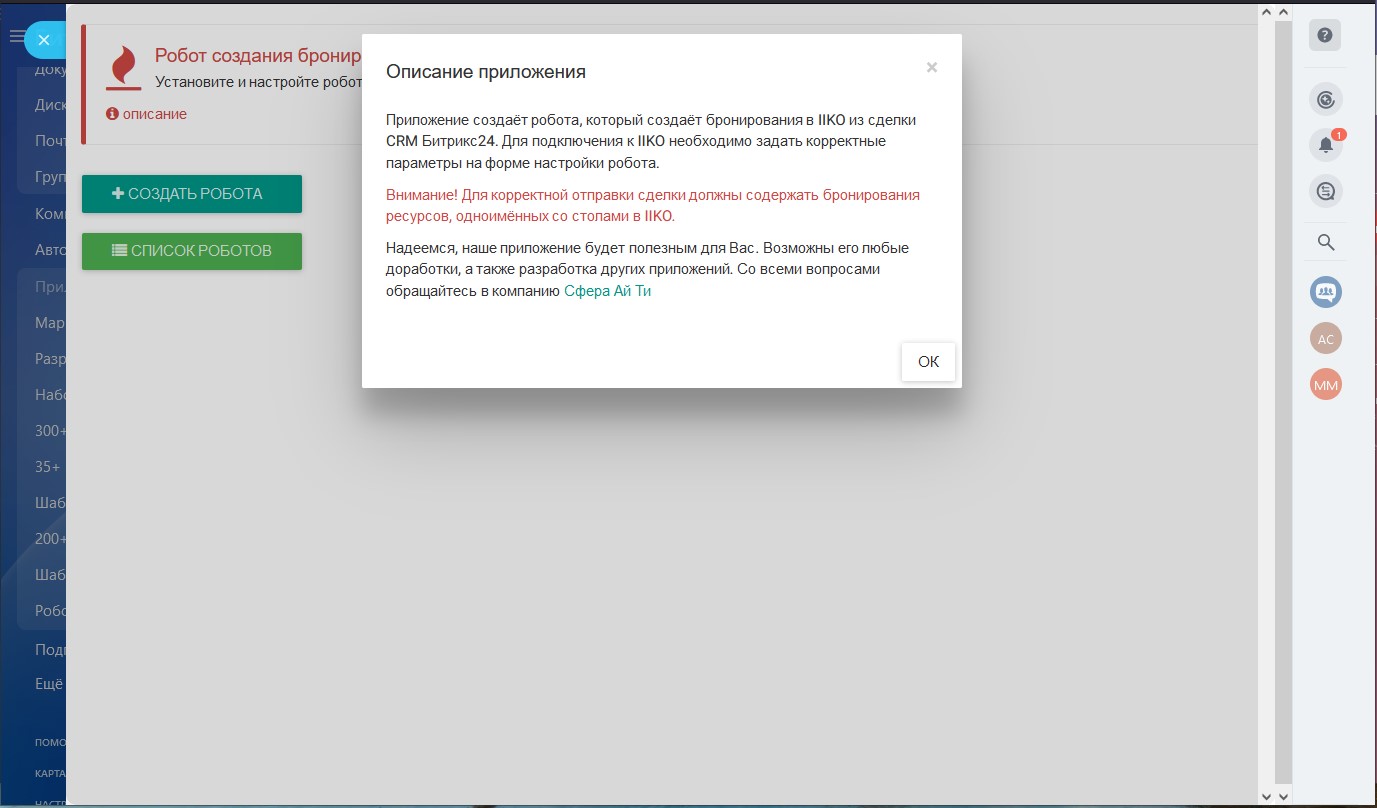
Task: Open the '200+' left menu entry
Action: [x=50, y=539]
